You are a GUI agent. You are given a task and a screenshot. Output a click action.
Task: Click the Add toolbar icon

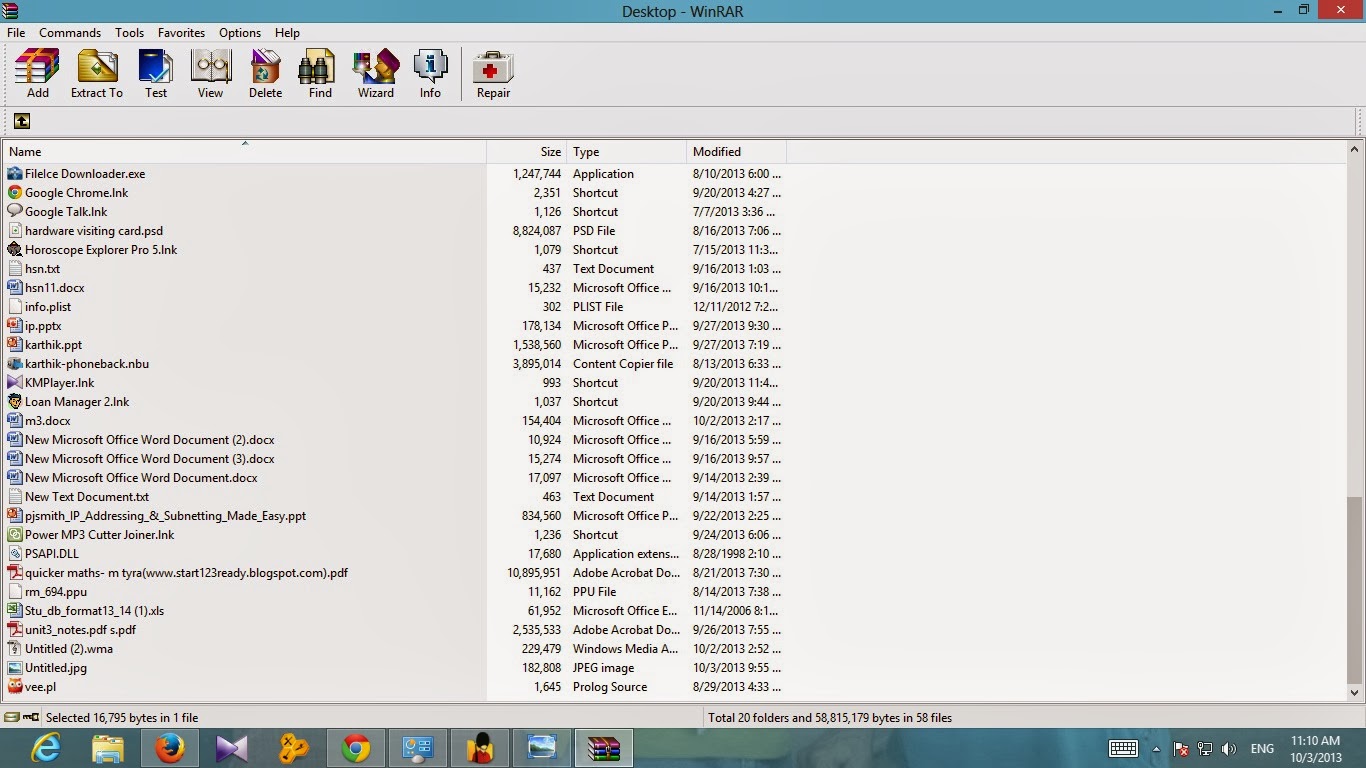[38, 67]
